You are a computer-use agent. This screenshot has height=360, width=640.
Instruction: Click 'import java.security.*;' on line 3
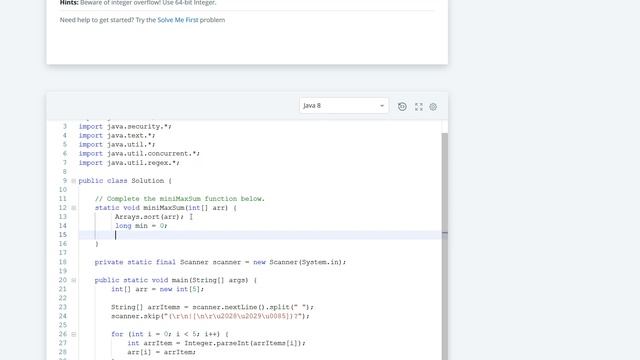125,127
